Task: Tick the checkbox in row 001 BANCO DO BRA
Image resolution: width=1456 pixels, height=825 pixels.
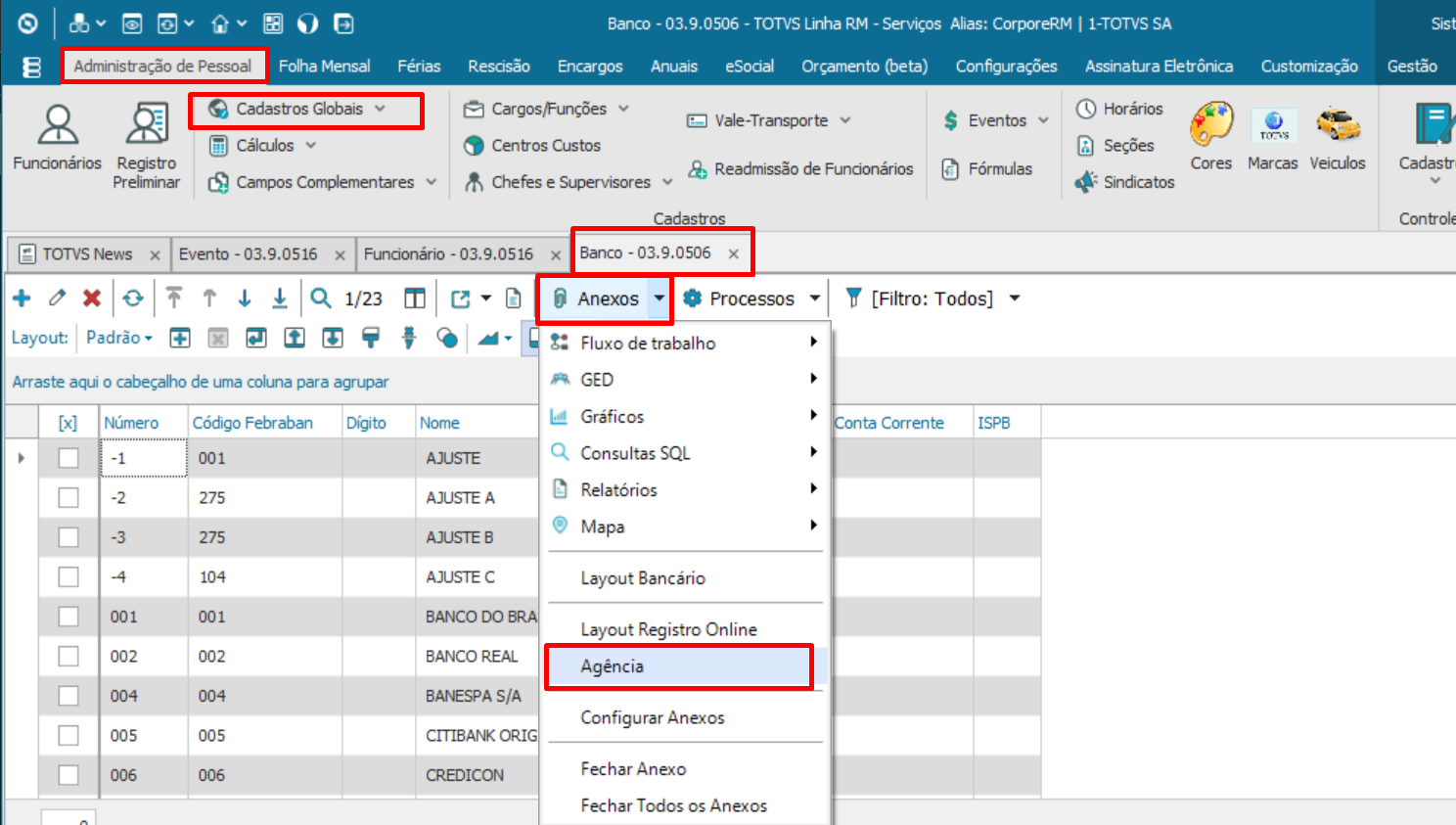Action: 68,617
